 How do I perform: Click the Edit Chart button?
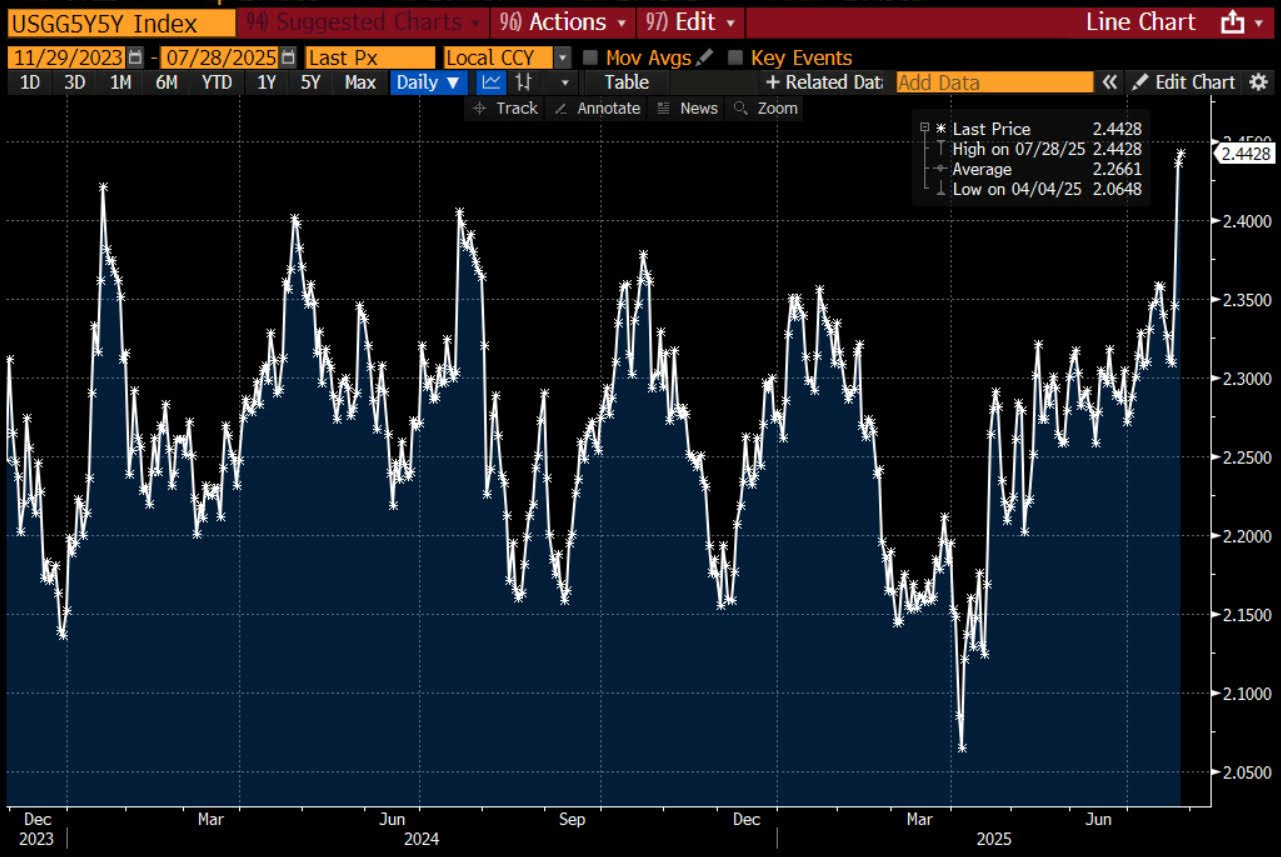pos(1184,82)
